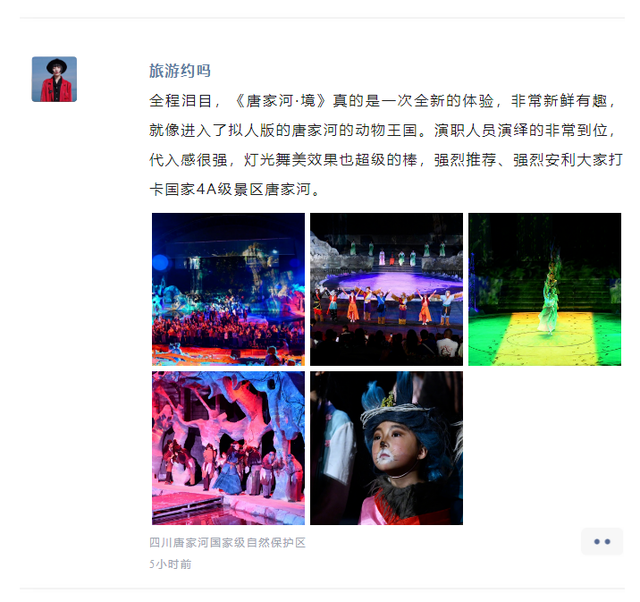This screenshot has height=602, width=640.
Task: Click the phrase 非常新鲜有趣 in the post
Action: click(x=560, y=100)
